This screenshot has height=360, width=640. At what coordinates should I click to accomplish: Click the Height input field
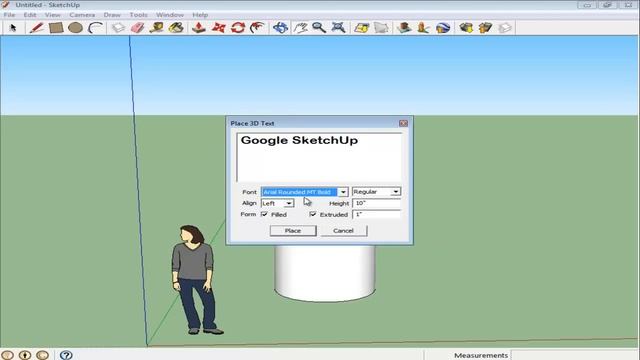coord(376,203)
